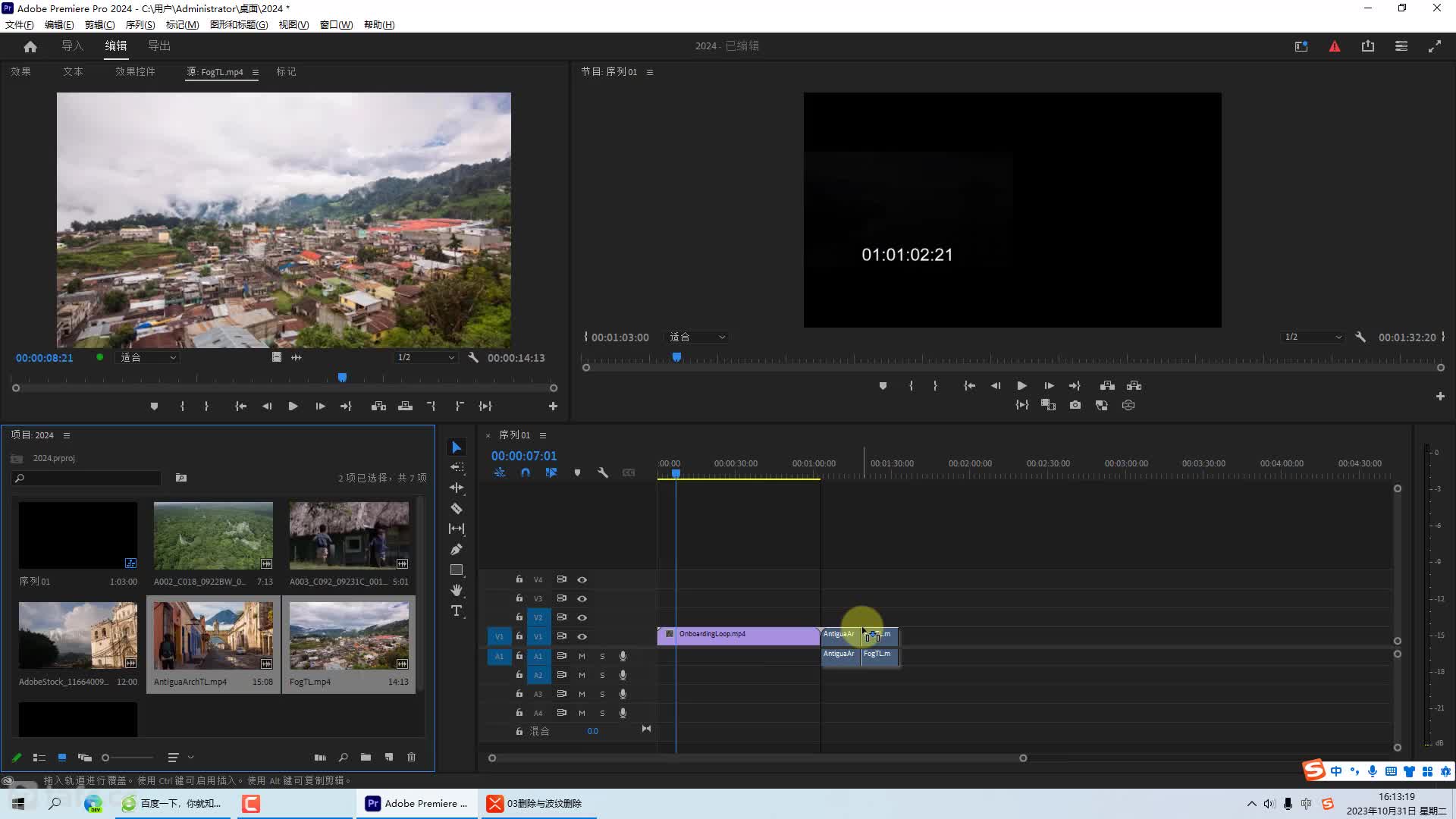Click the timeline timecode 00:00:07:01
The image size is (1456, 819).
524,456
